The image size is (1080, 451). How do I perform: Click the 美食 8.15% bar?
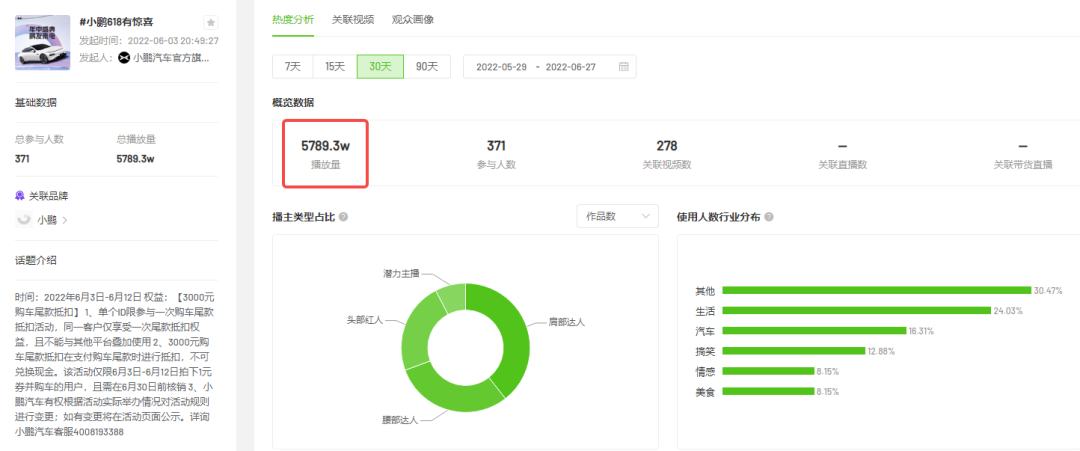(x=768, y=391)
